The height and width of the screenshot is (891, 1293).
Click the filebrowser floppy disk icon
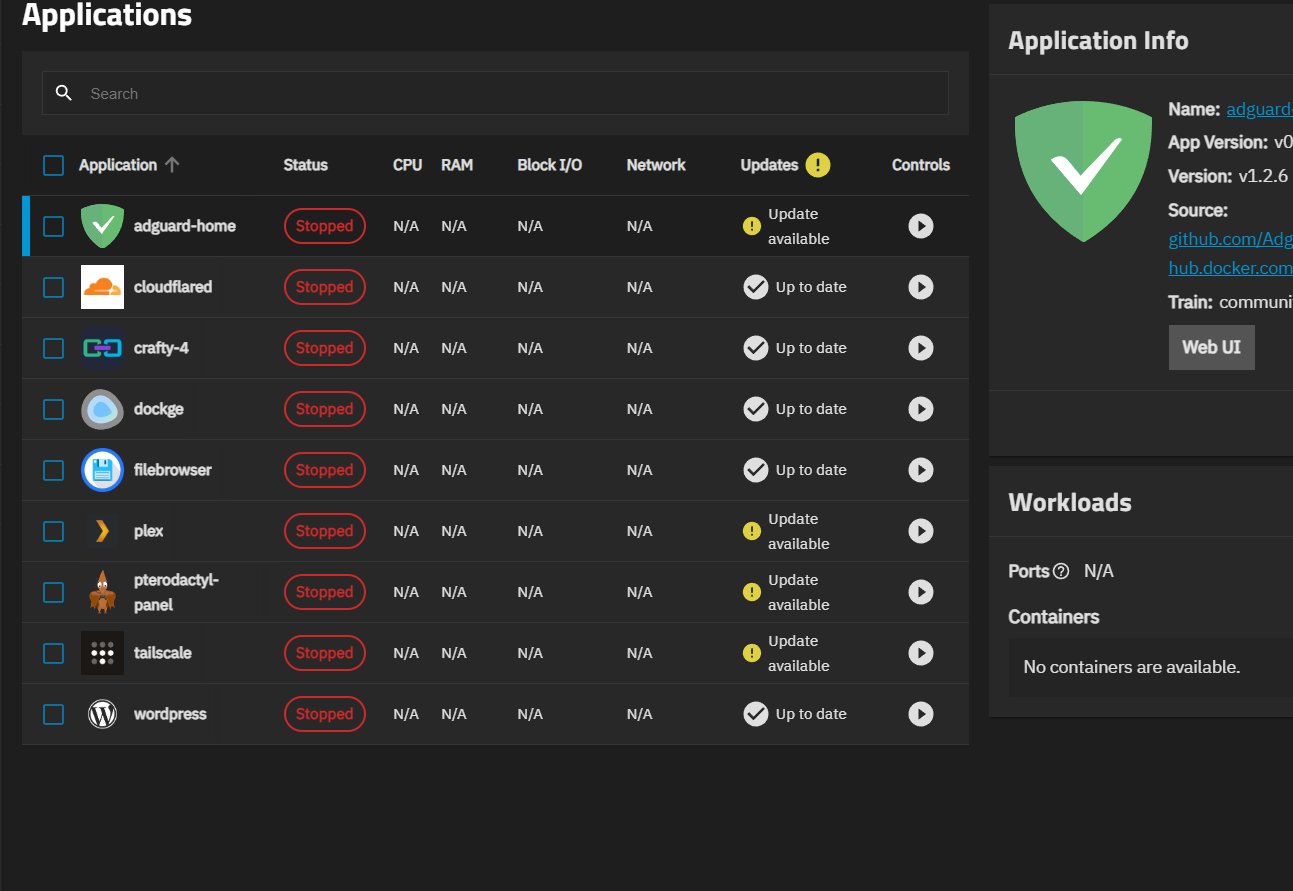[x=102, y=470]
